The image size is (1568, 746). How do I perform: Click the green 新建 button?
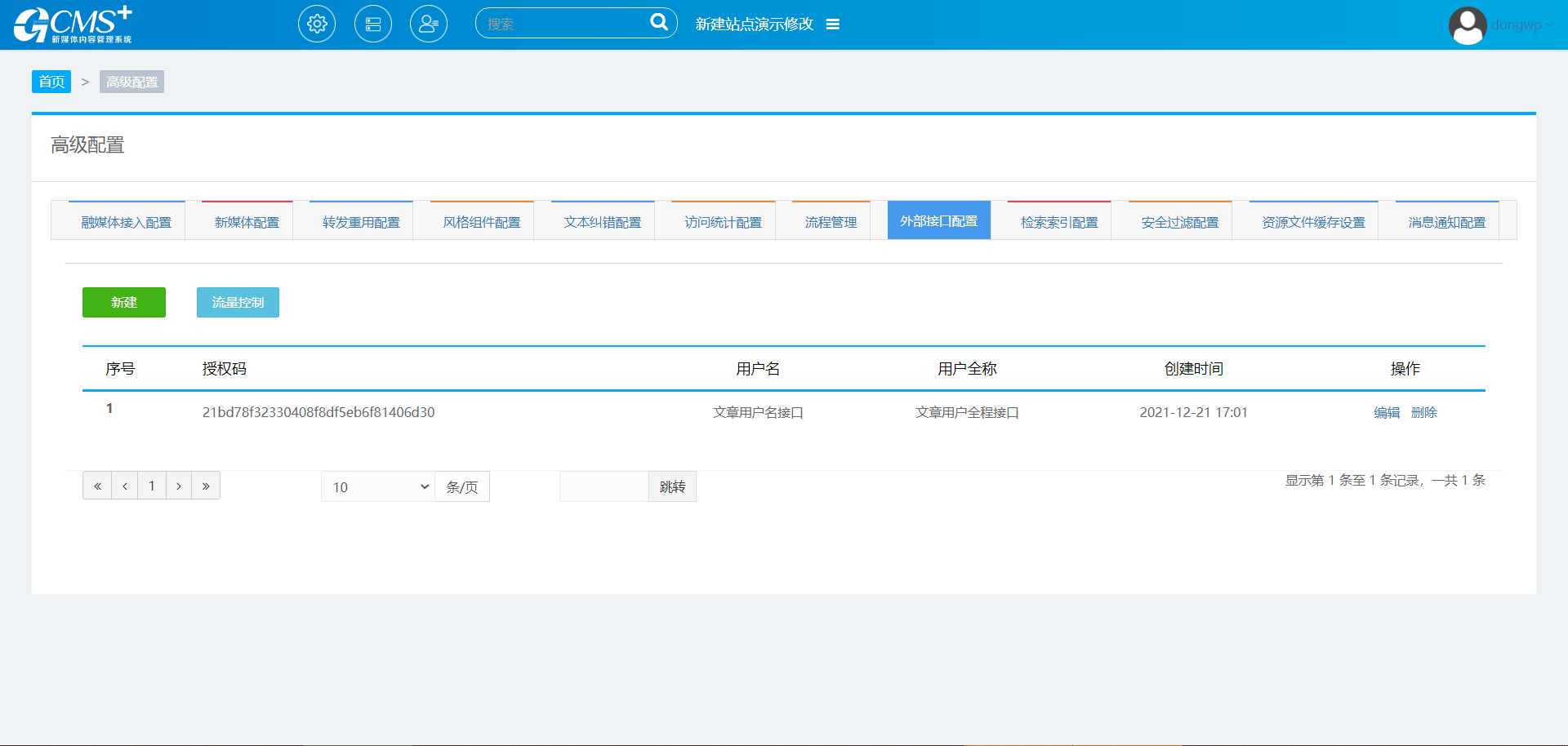[x=124, y=302]
